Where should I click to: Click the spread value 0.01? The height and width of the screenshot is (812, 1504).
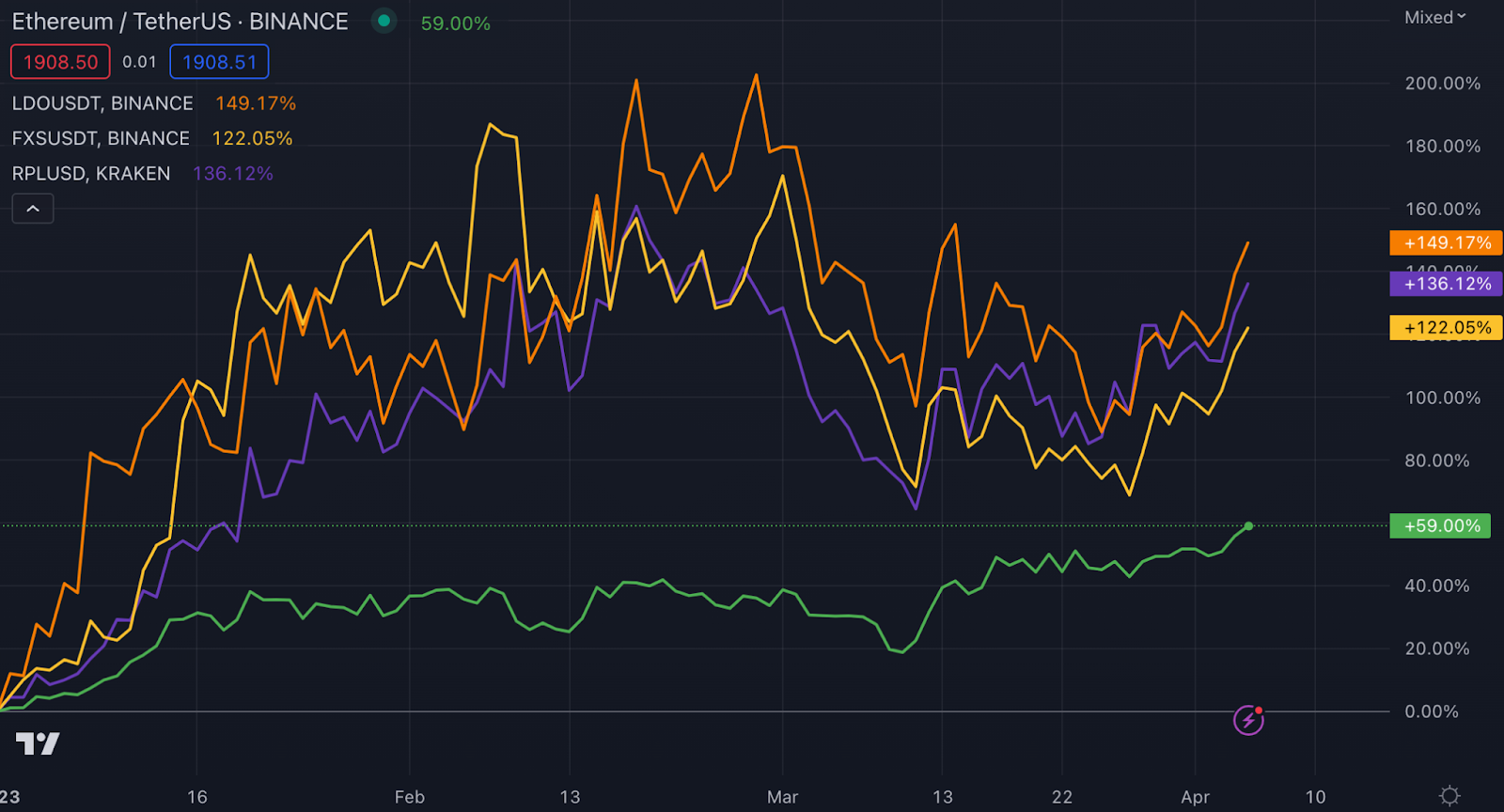[139, 62]
